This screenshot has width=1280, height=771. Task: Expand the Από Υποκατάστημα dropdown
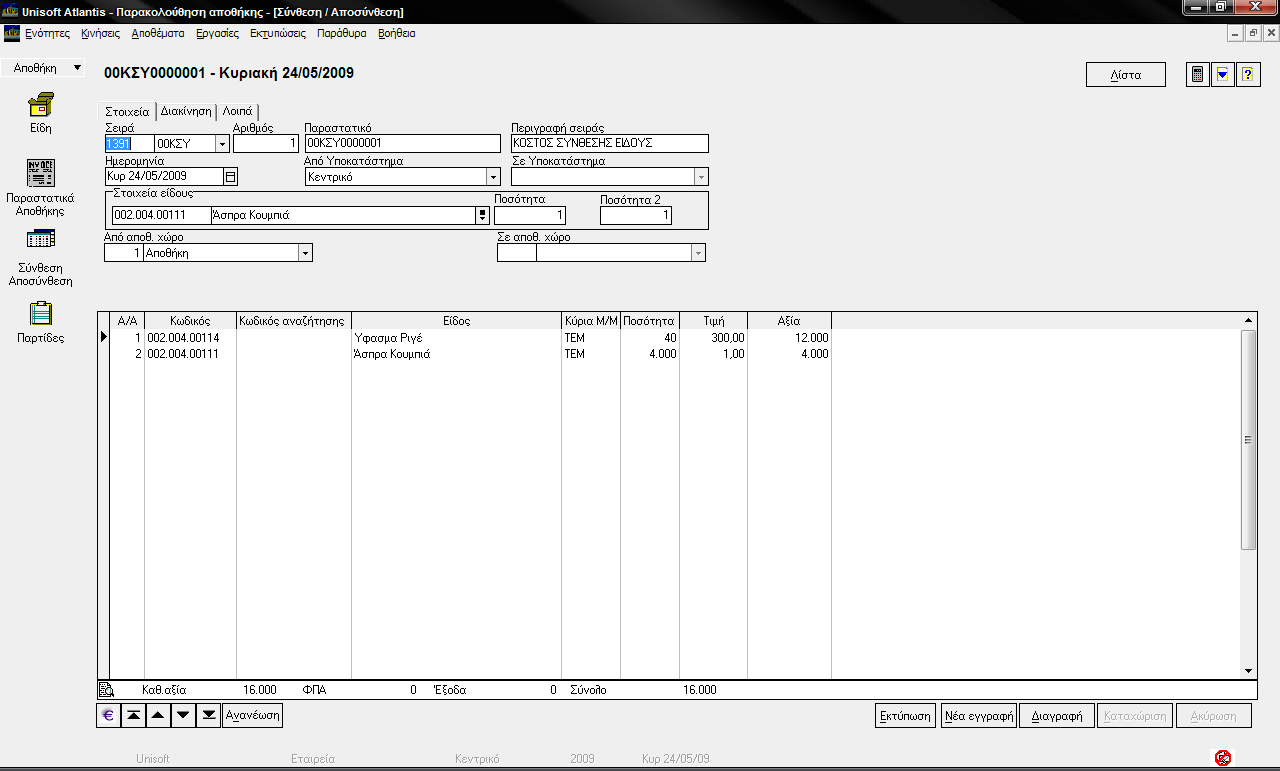tap(493, 177)
